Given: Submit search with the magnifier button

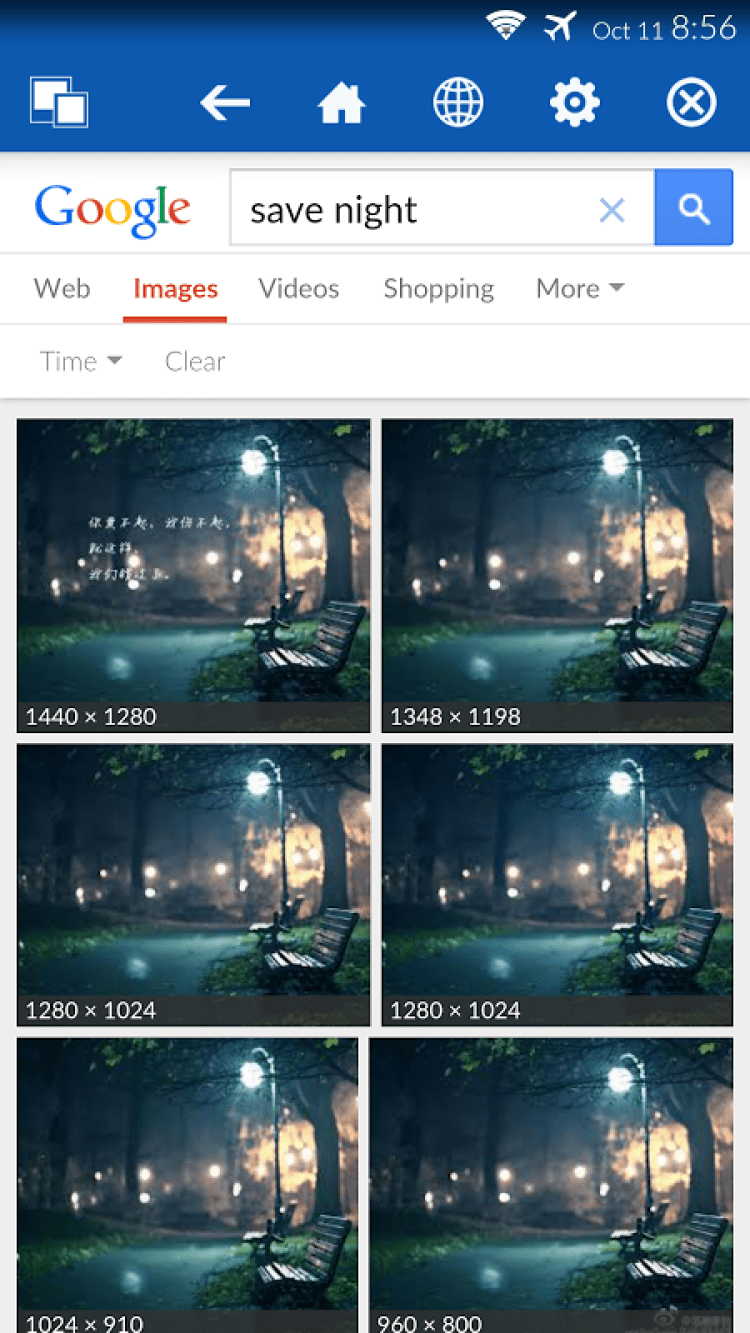Looking at the screenshot, I should (x=694, y=208).
